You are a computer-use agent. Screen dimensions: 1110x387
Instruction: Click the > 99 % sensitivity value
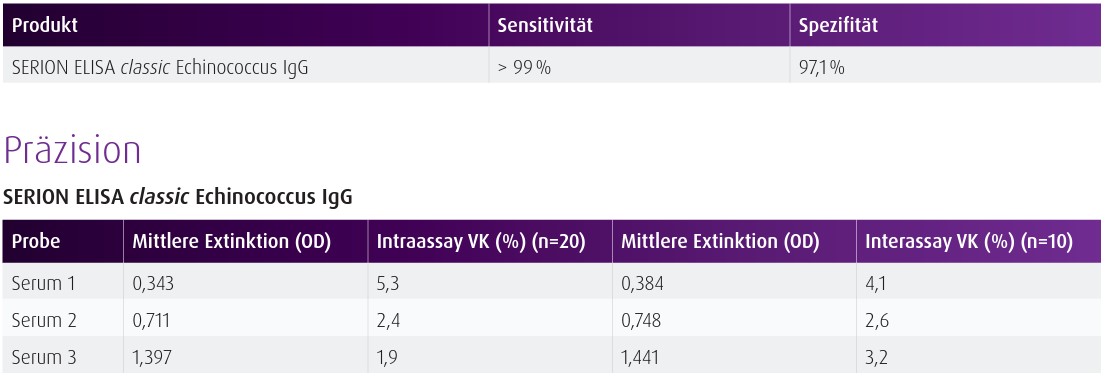(524, 69)
